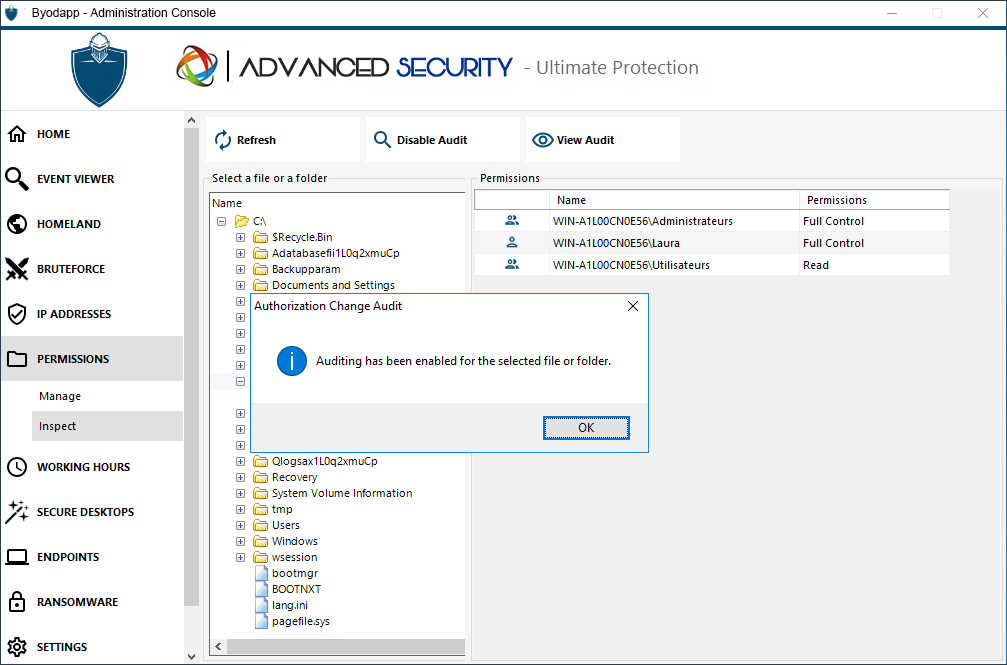The height and width of the screenshot is (665, 1007).
Task: Expand the Adatabasefii1L0q2xmuCp folder
Action: pyautogui.click(x=240, y=253)
